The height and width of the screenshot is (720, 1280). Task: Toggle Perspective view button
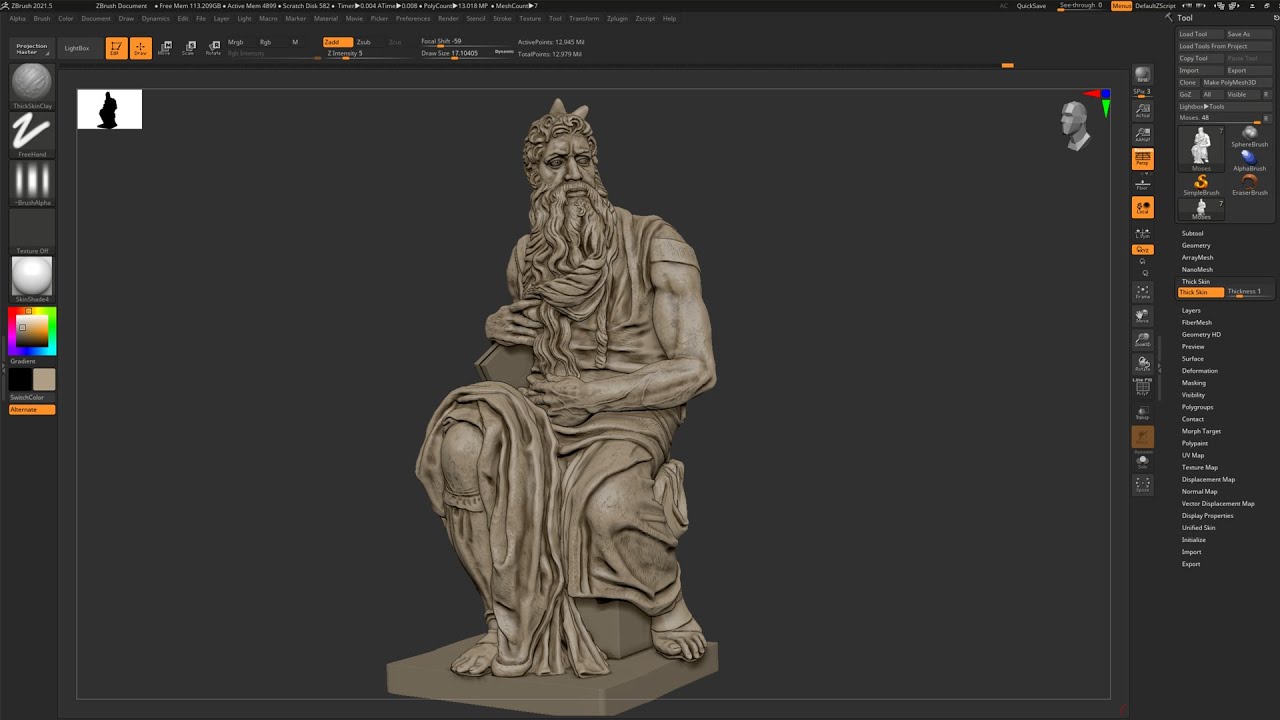1142,158
